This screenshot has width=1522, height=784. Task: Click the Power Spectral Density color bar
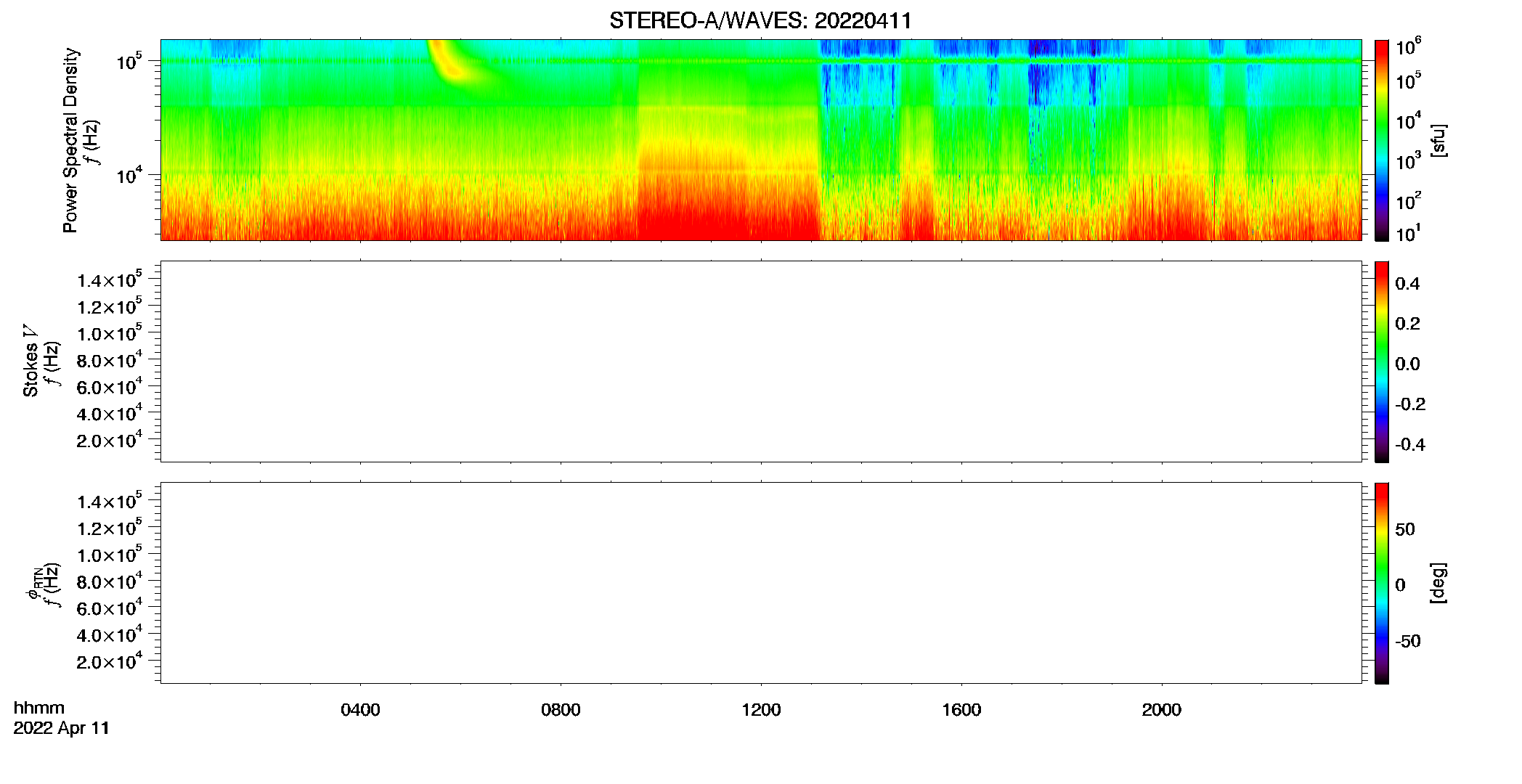(1381, 140)
